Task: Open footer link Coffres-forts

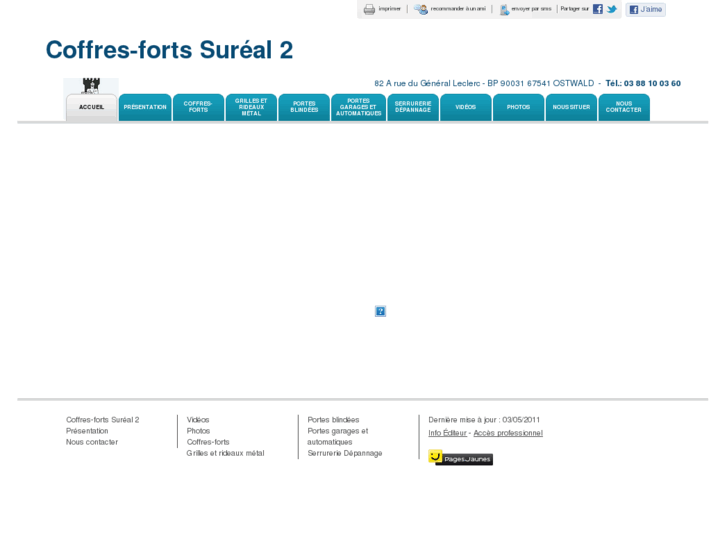Action: tap(208, 442)
